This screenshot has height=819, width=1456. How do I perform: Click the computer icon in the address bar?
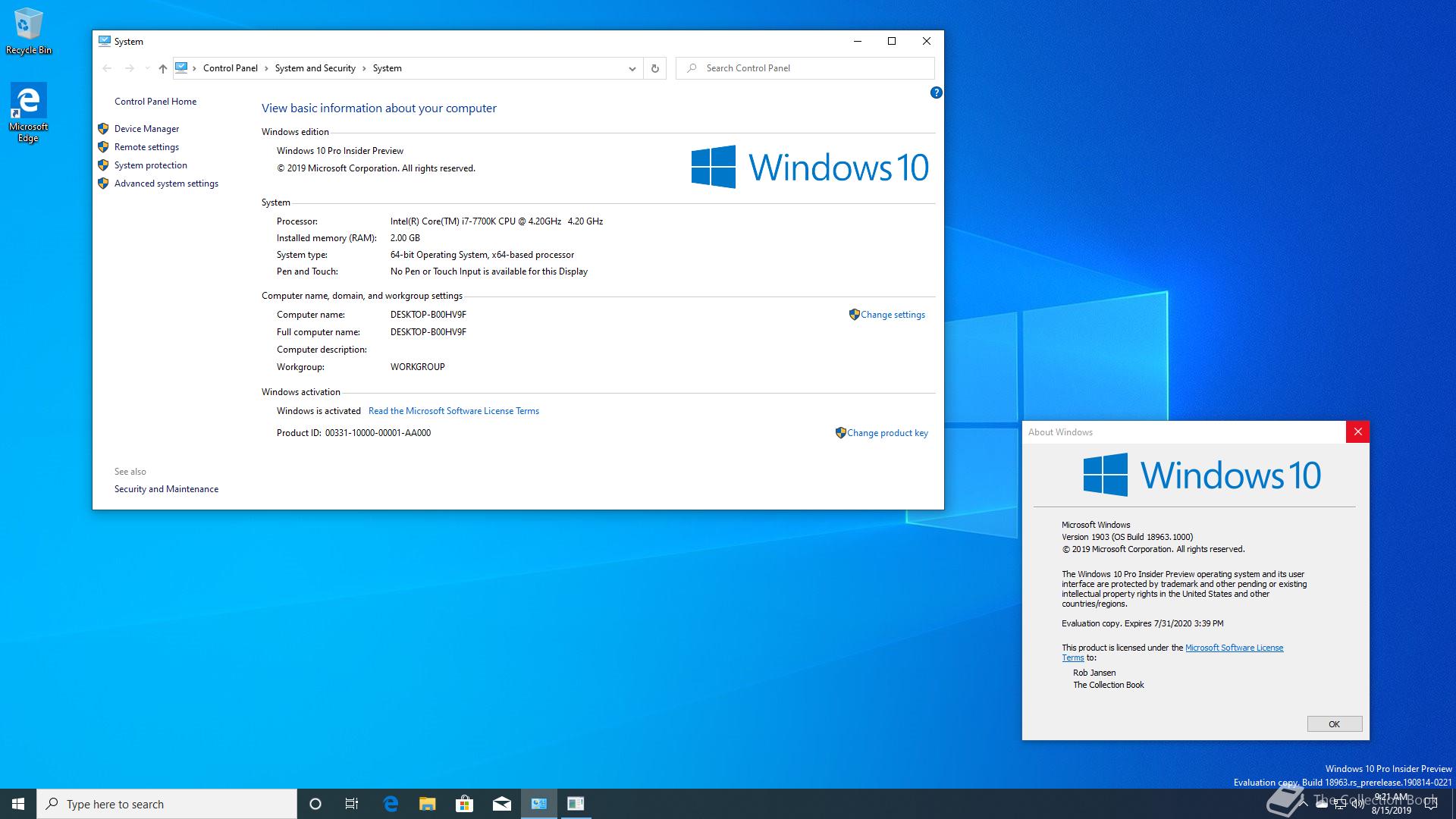[x=181, y=67]
